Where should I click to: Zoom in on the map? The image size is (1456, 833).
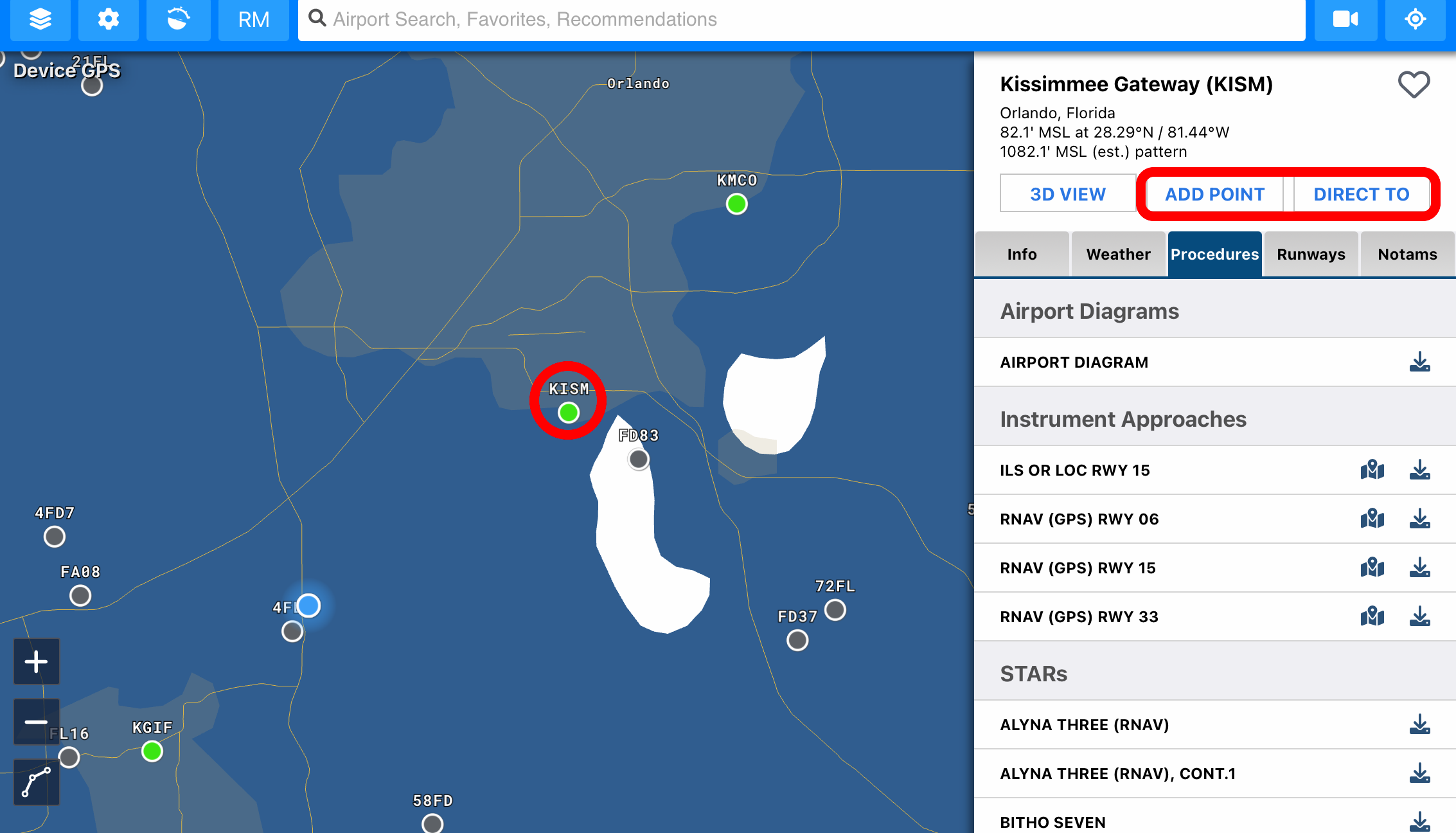[37, 661]
